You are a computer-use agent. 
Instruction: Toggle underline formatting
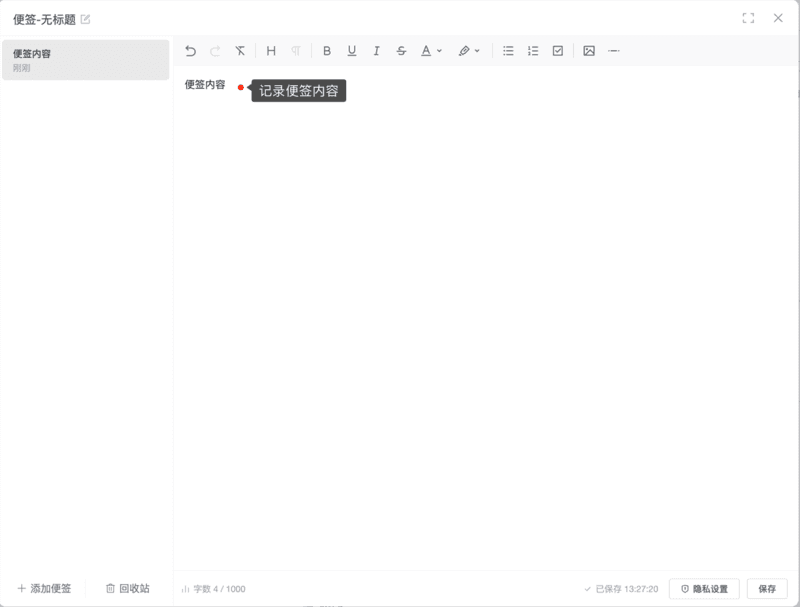(352, 50)
